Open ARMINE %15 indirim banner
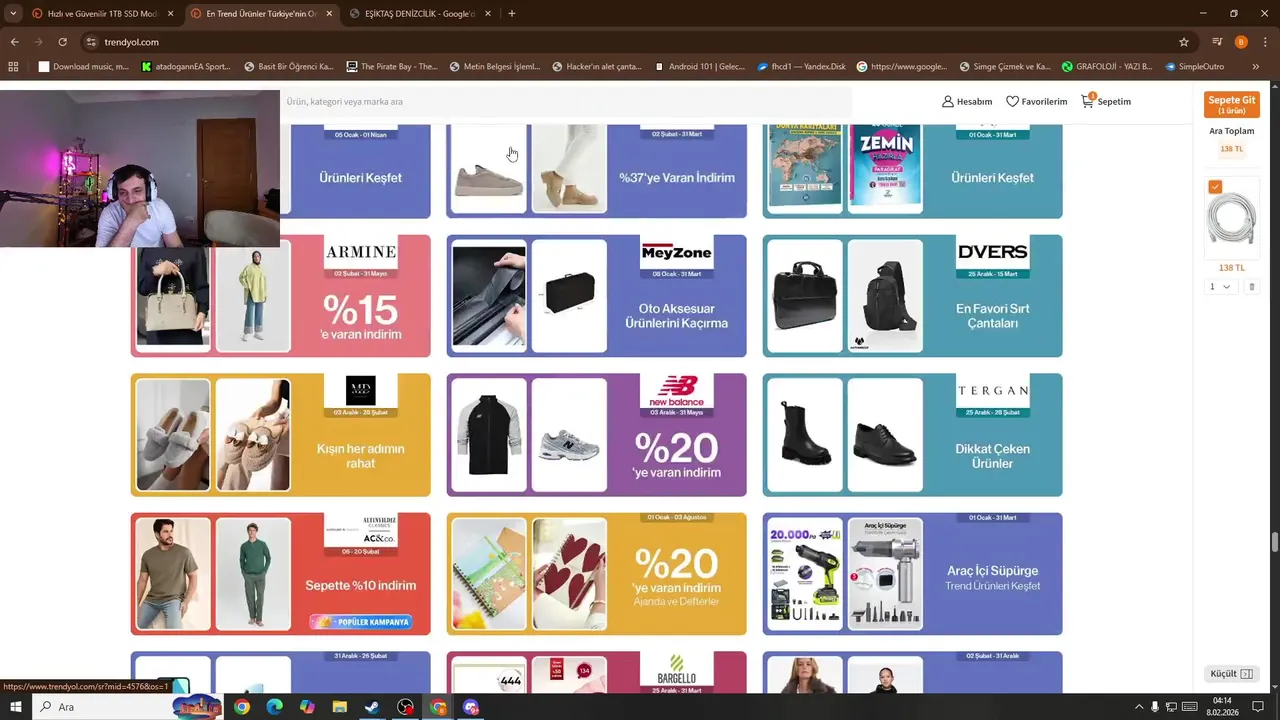The width and height of the screenshot is (1280, 720). [x=280, y=296]
